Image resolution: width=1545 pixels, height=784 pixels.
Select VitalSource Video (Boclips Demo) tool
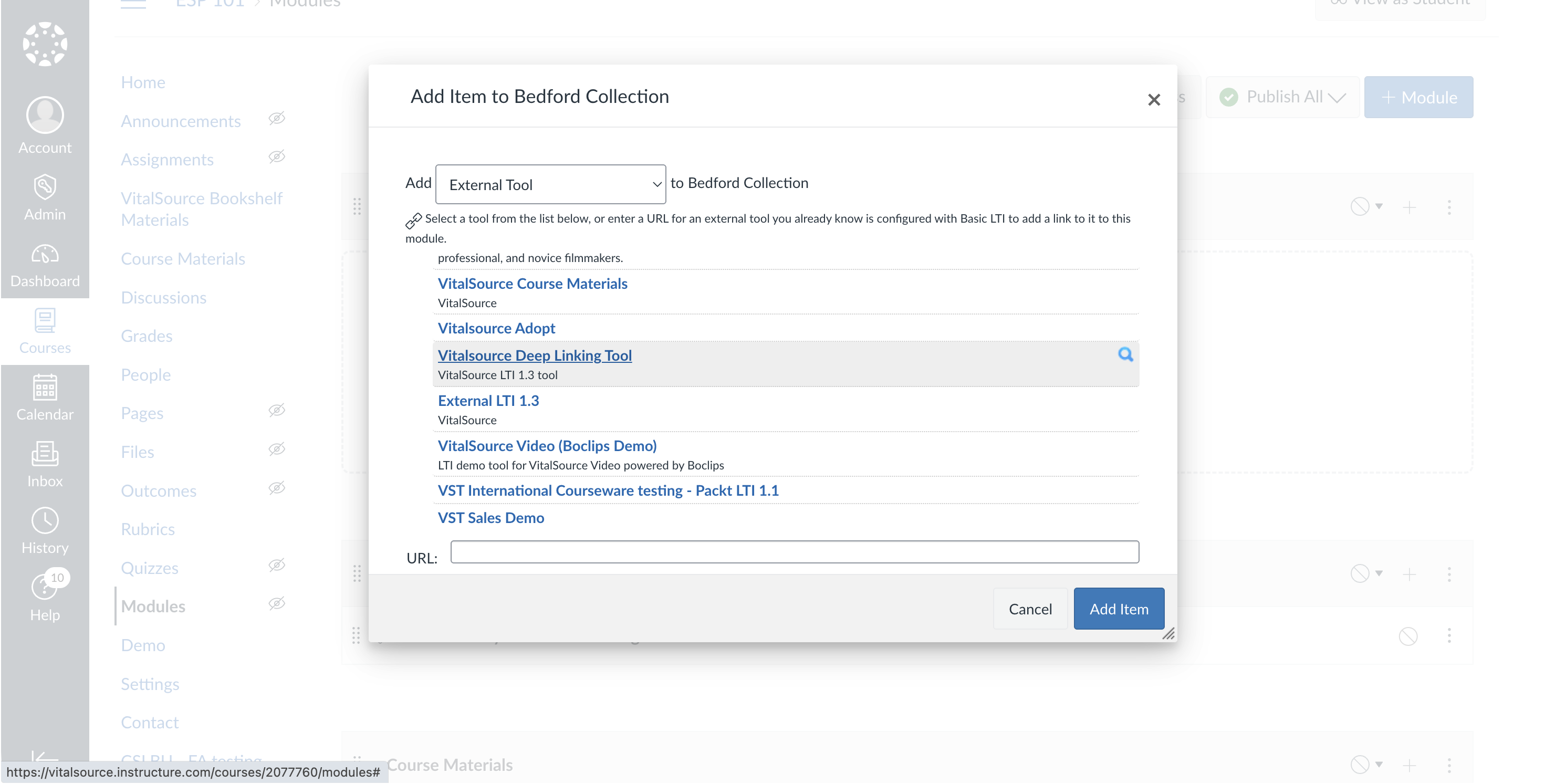click(547, 446)
